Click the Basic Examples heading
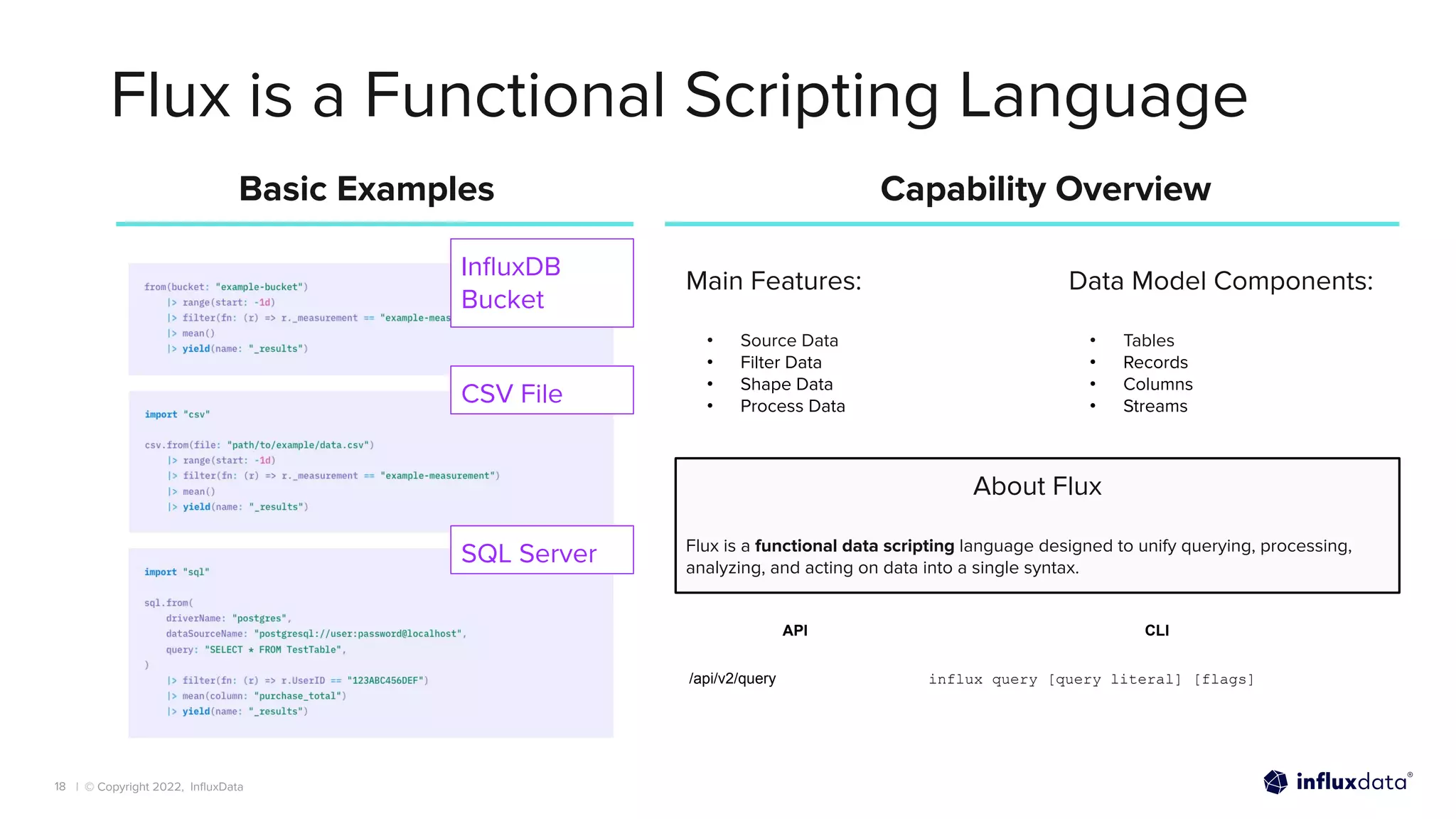 tap(366, 189)
